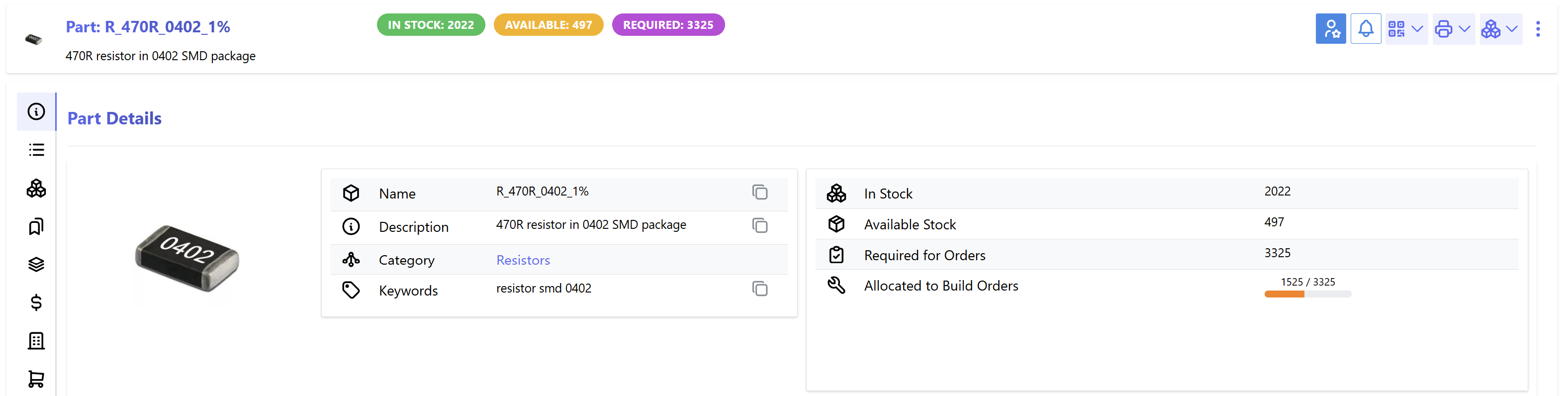Open the parameters list sidebar icon
The image size is (1568, 396).
(36, 150)
